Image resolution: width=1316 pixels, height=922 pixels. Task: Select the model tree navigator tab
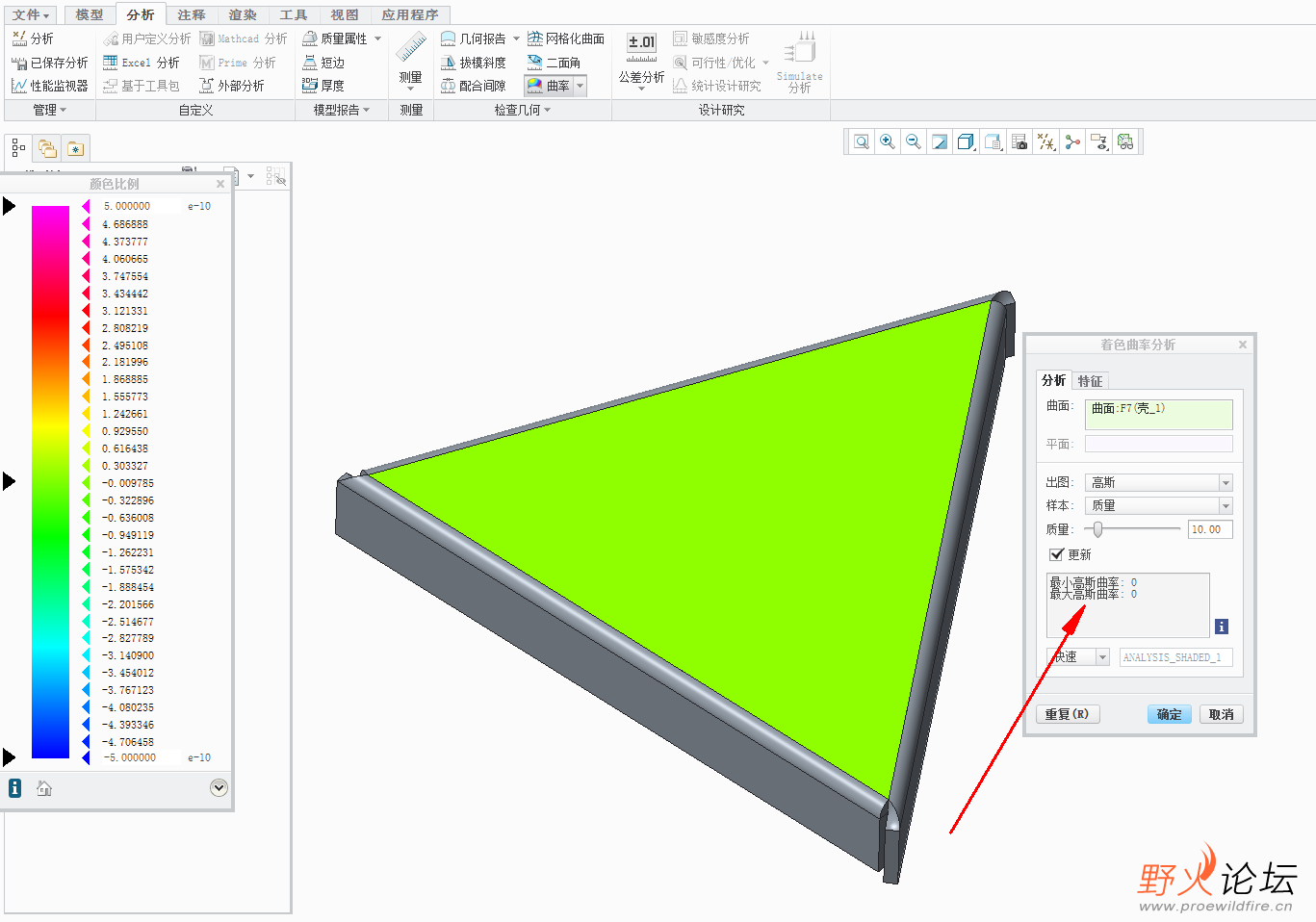(x=18, y=148)
